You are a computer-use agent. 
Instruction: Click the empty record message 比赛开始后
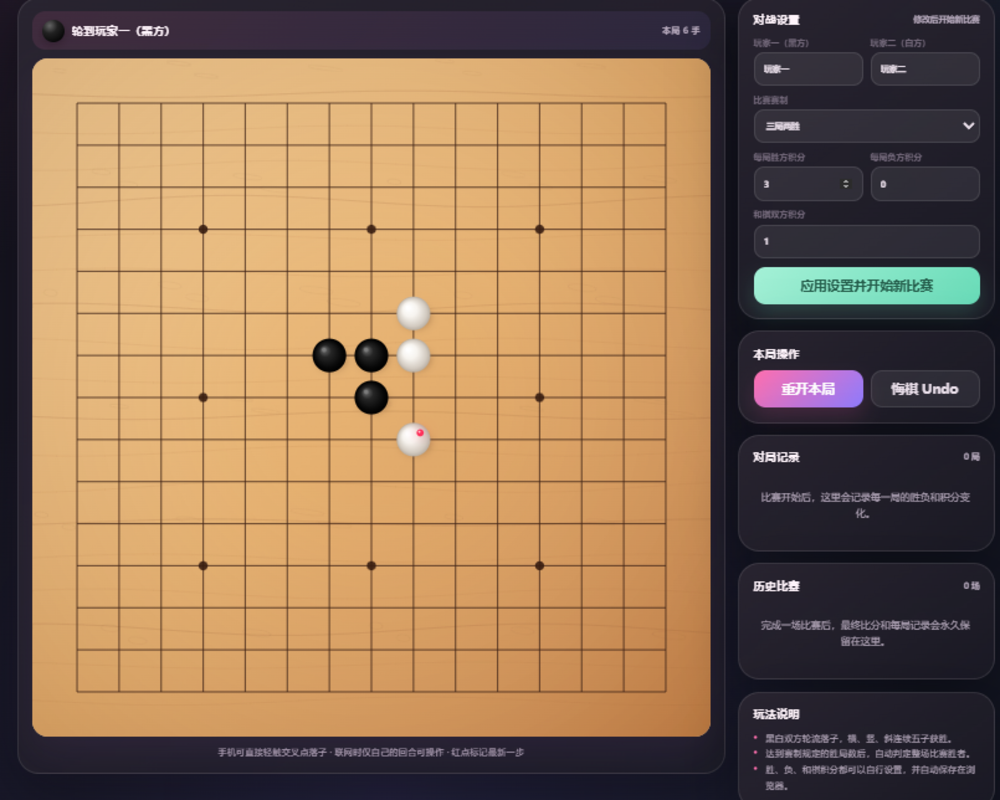pyautogui.click(x=865, y=505)
